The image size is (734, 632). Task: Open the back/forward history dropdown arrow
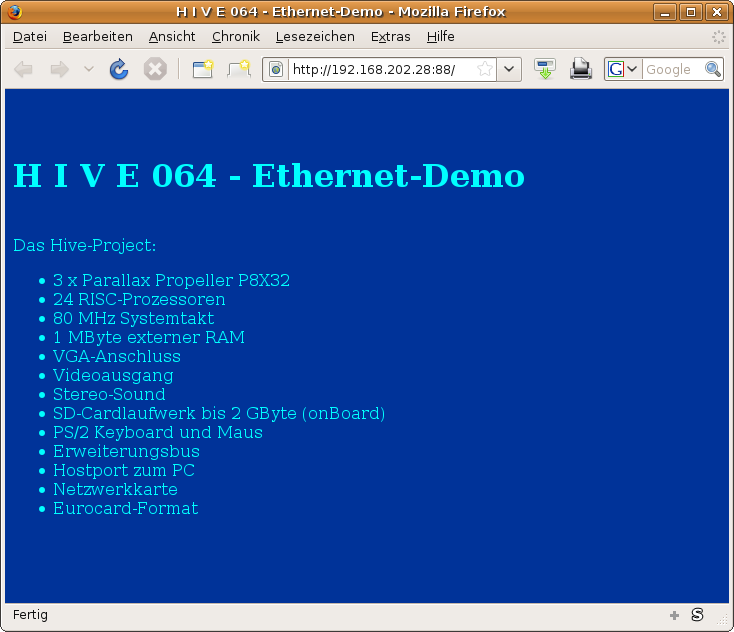point(88,69)
